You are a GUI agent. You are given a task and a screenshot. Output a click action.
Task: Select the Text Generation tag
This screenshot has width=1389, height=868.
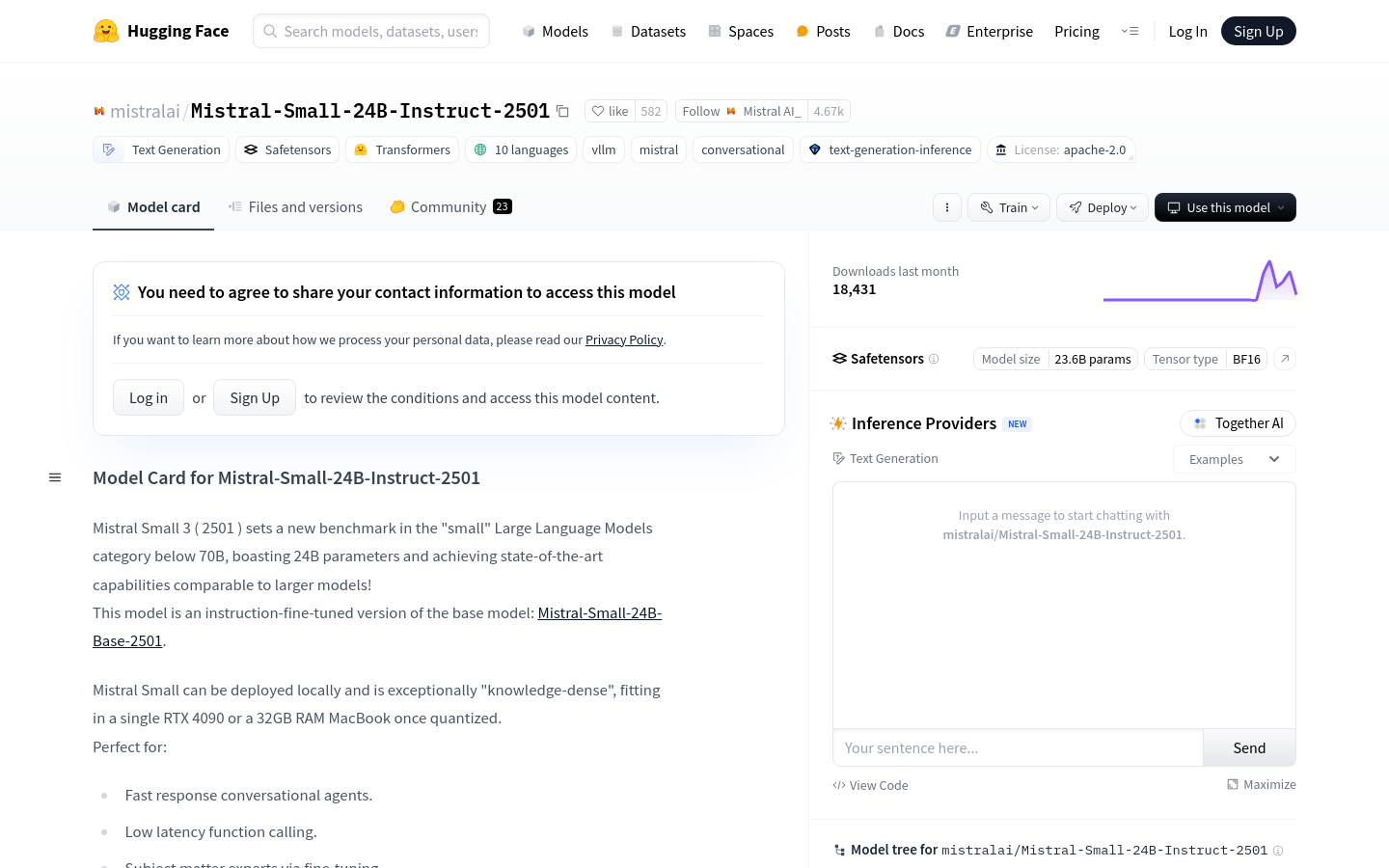(162, 149)
